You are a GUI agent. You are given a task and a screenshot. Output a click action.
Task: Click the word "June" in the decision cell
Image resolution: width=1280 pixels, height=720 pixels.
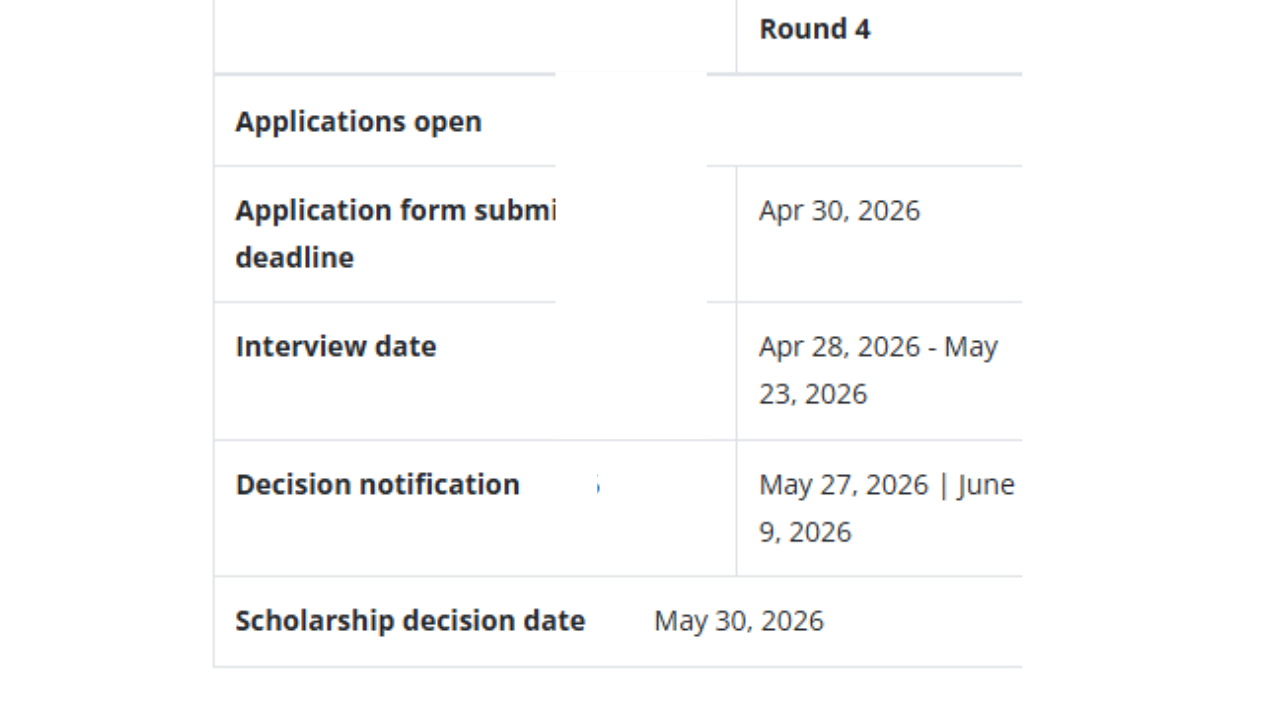click(x=986, y=485)
